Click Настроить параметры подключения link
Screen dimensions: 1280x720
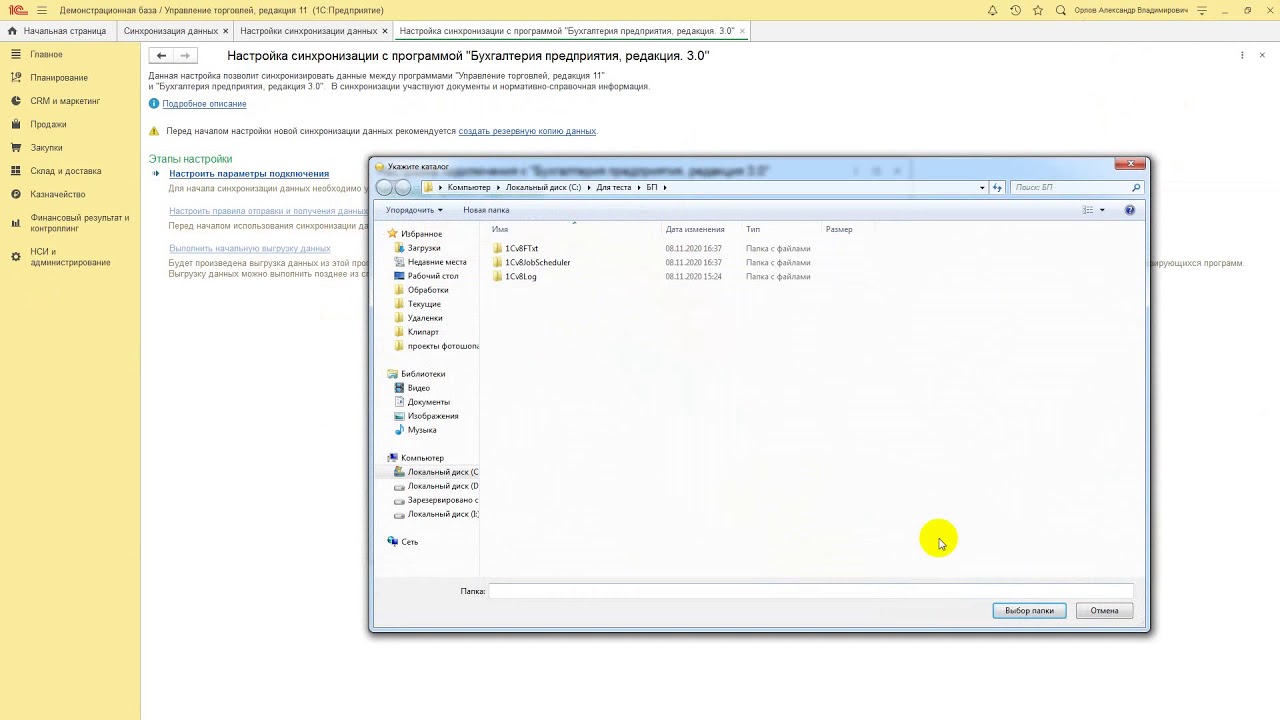[x=249, y=174]
